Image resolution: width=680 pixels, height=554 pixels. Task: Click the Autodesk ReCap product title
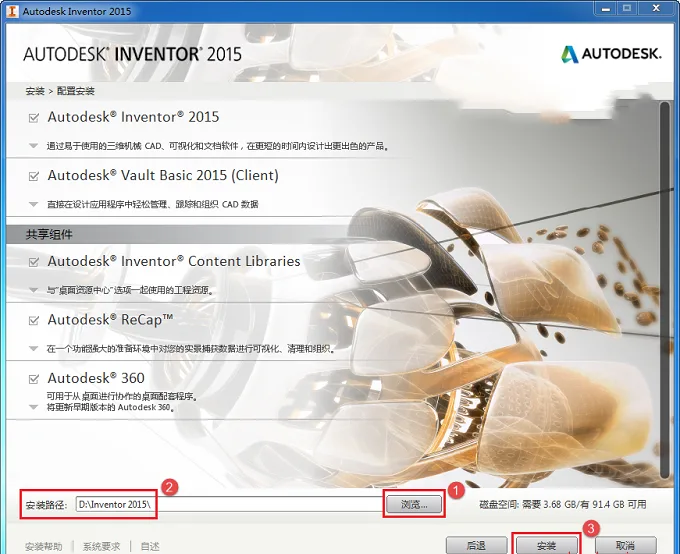coord(110,320)
